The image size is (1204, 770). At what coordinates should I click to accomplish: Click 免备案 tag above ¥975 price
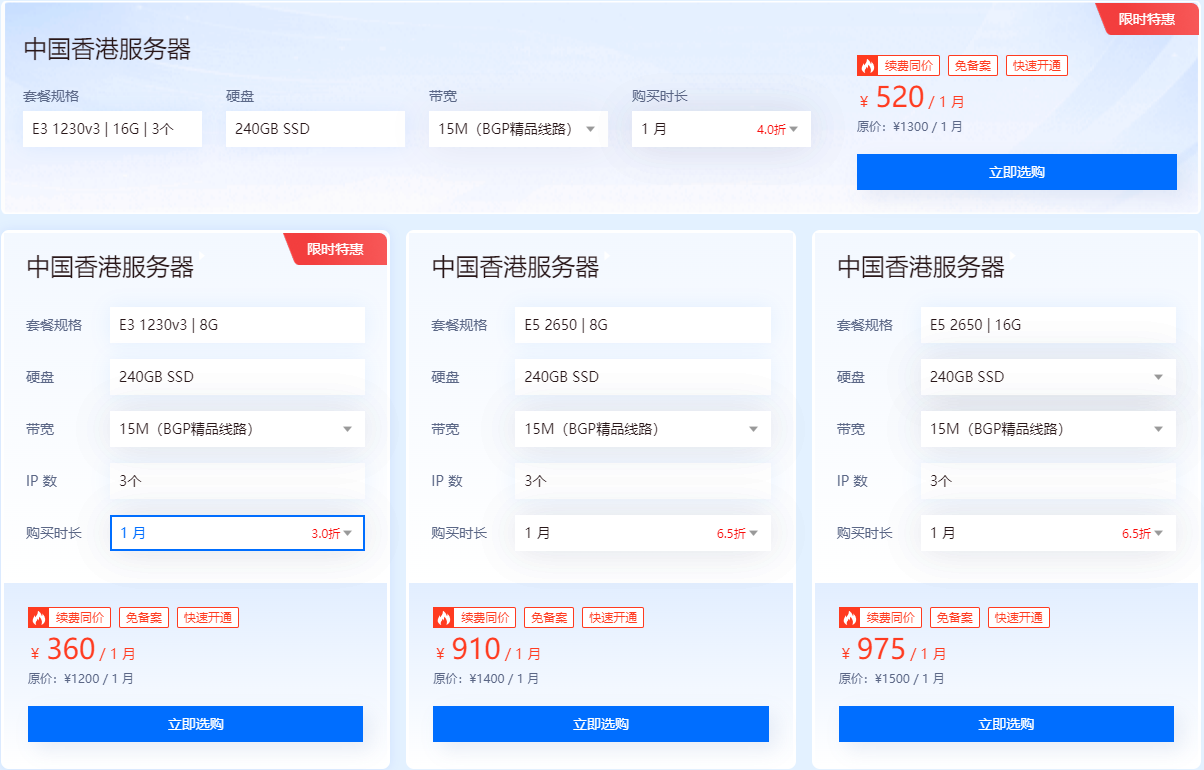955,618
